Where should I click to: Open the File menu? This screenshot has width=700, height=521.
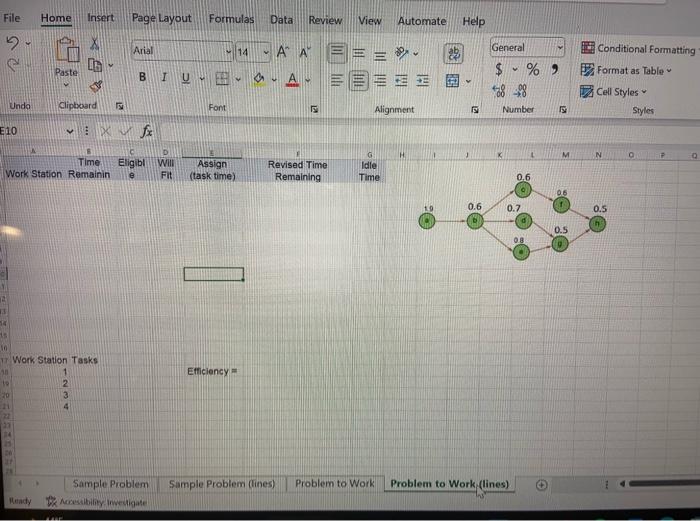tap(12, 18)
